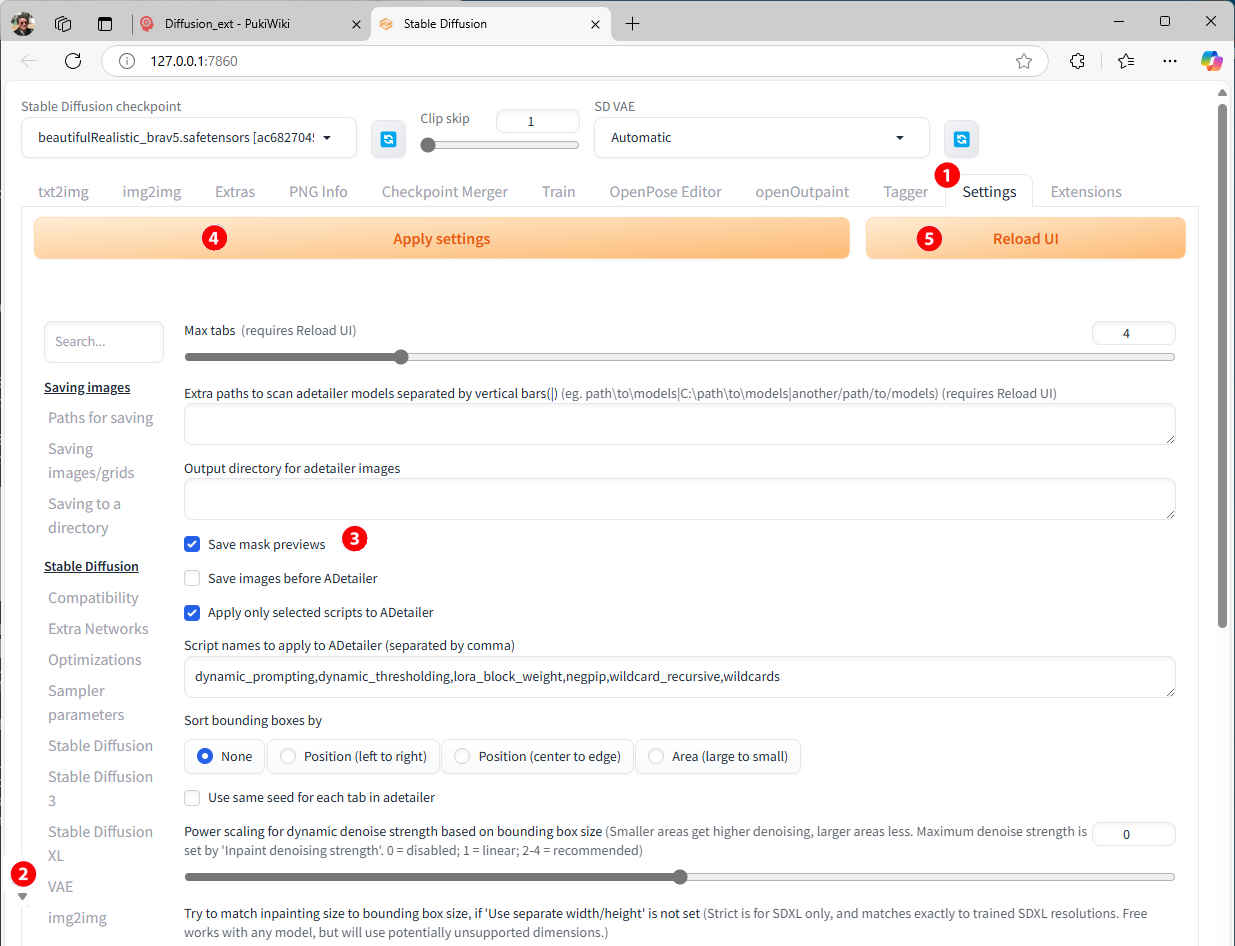The image size is (1235, 946).
Task: Open the Copilot sidebar icon
Action: point(1211,61)
